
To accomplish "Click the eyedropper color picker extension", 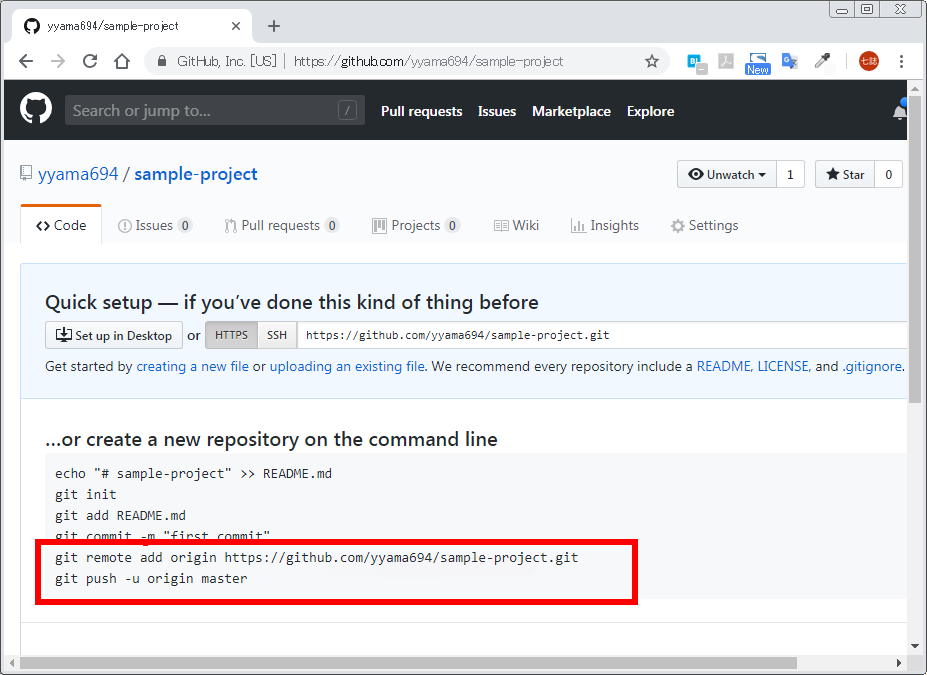I will point(822,61).
